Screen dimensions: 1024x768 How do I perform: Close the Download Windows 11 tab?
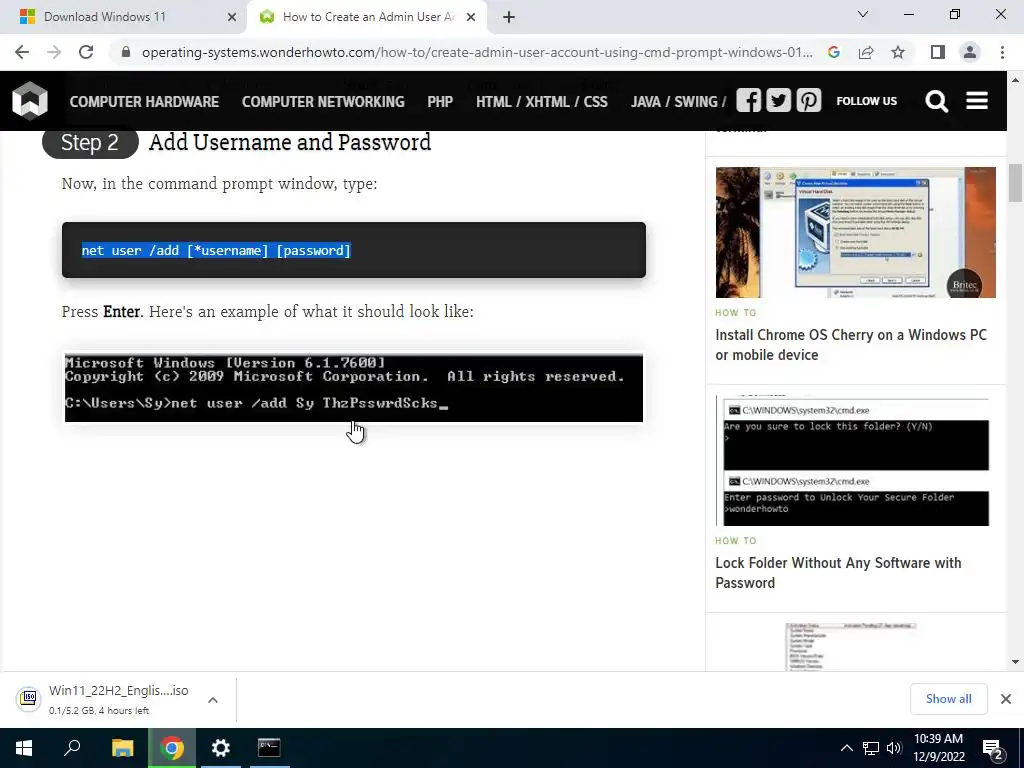(232, 18)
